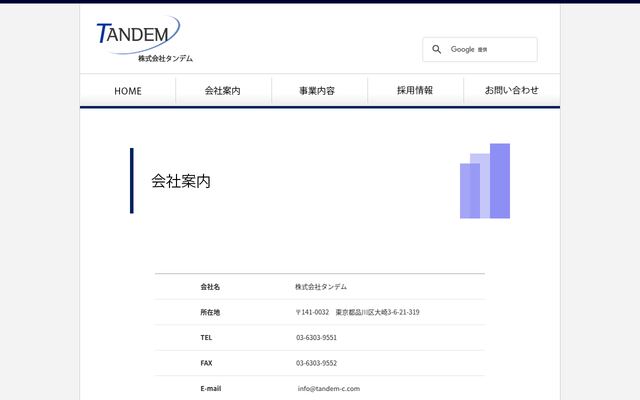Open the HOME menu item
640x400 pixels.
(x=128, y=91)
